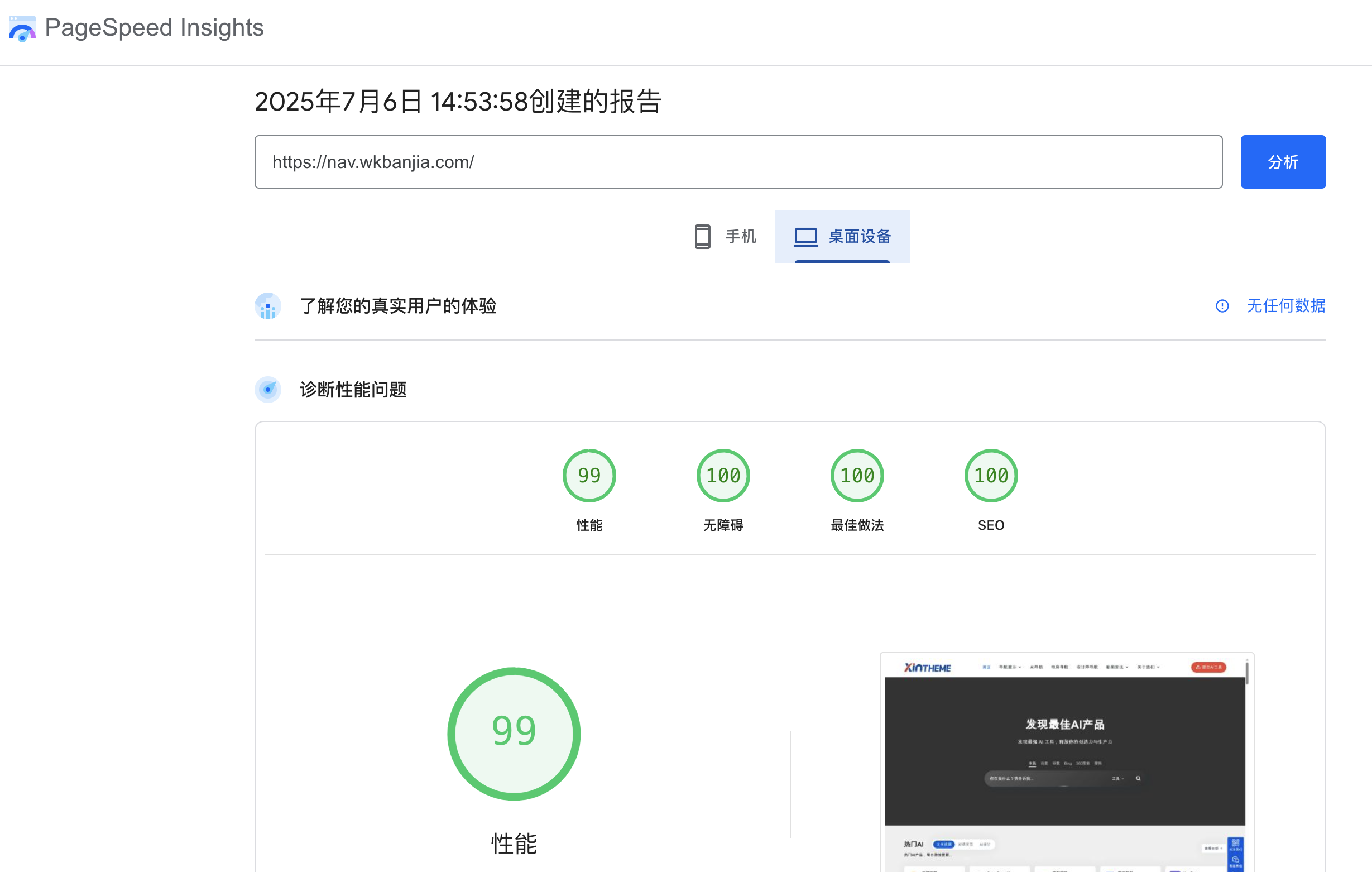The height and width of the screenshot is (872, 1372).
Task: Click the 最佳做法 100 score circle
Action: point(856,475)
